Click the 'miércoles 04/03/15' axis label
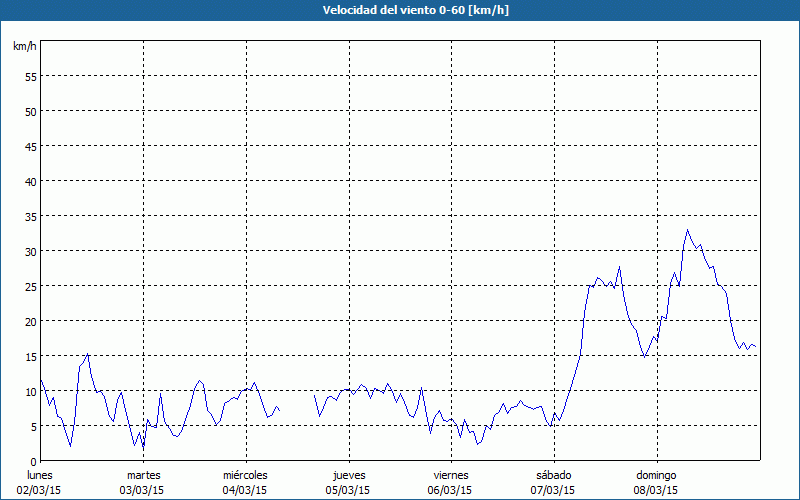Viewport: 800px width, 500px height. (245, 482)
